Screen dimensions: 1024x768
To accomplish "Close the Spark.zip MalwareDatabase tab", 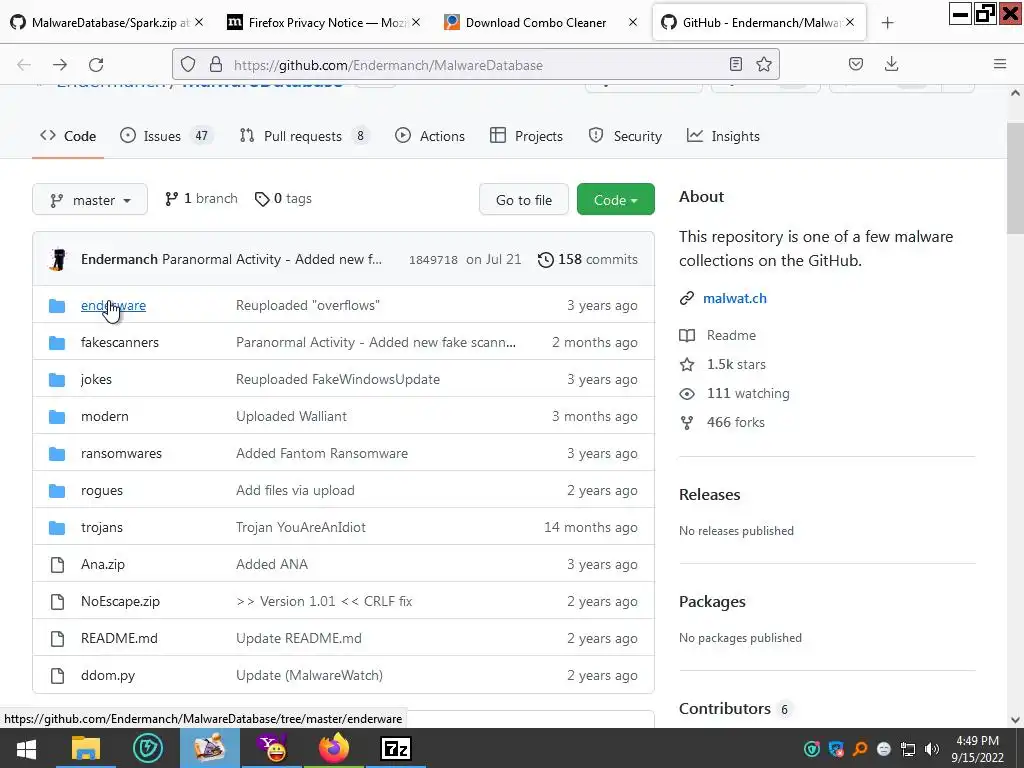I will (x=199, y=22).
